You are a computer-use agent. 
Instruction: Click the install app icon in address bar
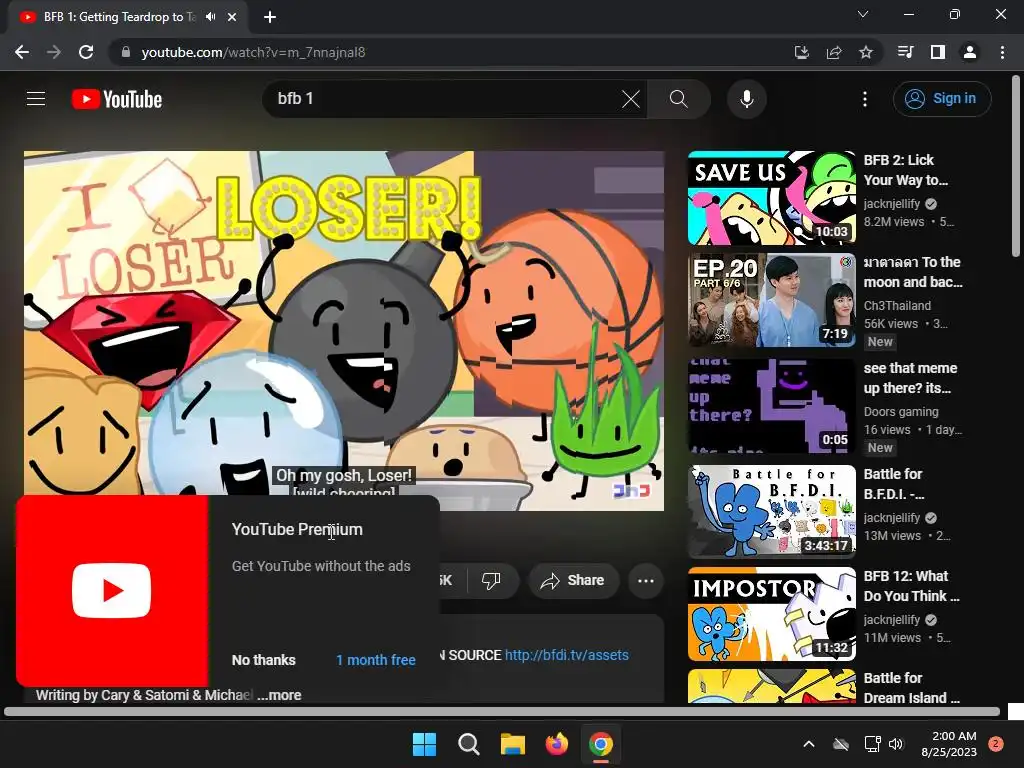(802, 52)
